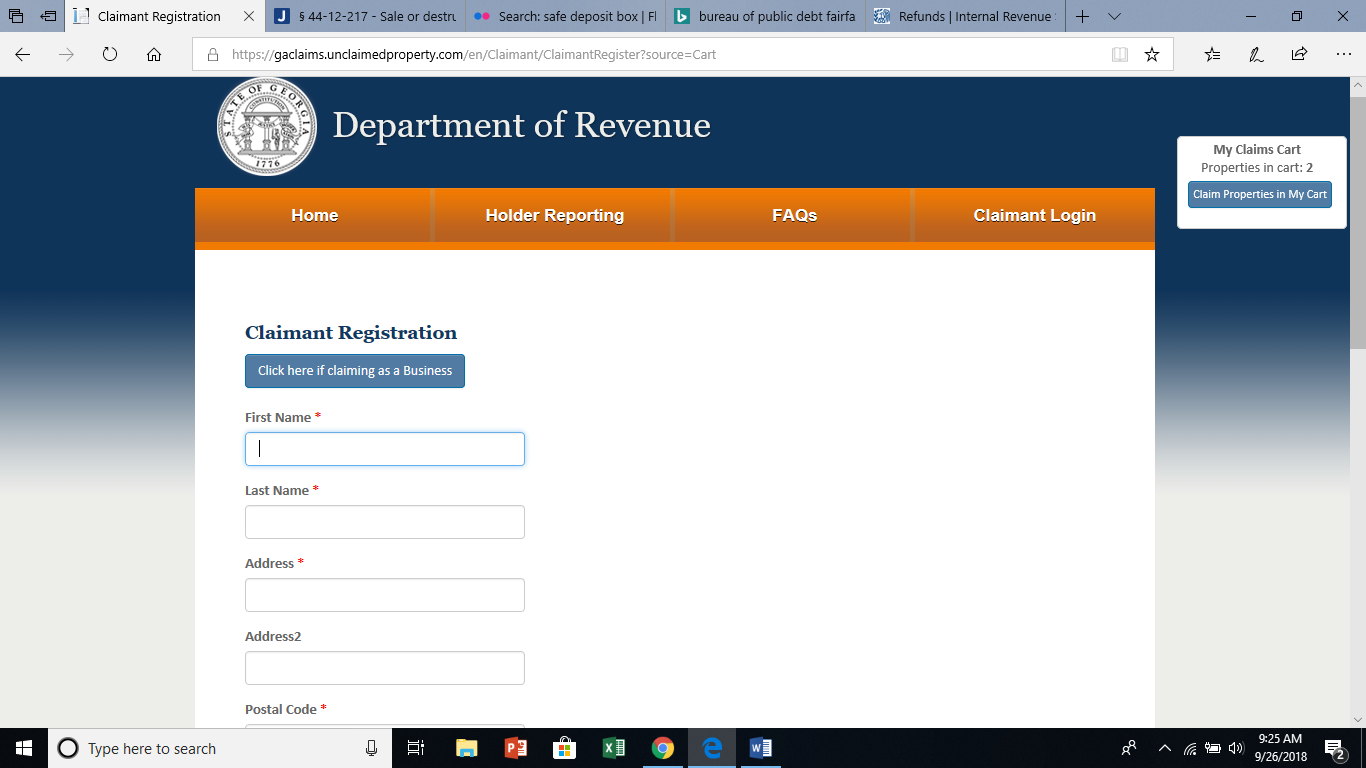
Task: Click the Make a Web Note pen icon
Action: tap(1256, 54)
